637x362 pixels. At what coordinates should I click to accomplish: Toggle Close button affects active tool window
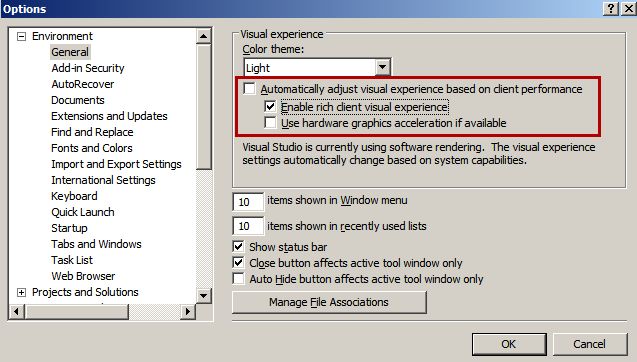(x=238, y=262)
